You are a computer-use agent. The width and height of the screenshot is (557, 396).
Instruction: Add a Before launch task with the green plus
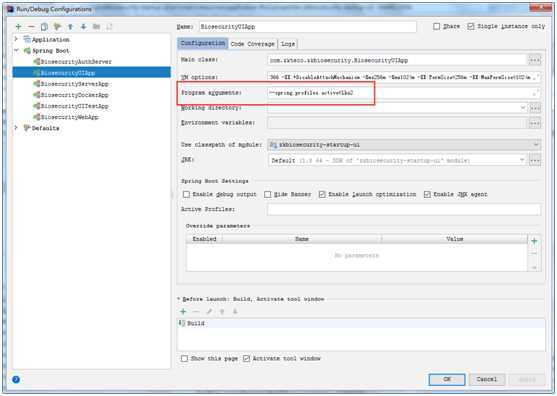tap(183, 311)
